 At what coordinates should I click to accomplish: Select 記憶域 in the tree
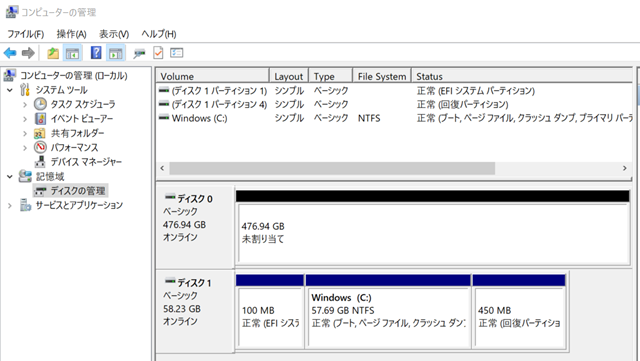50,176
